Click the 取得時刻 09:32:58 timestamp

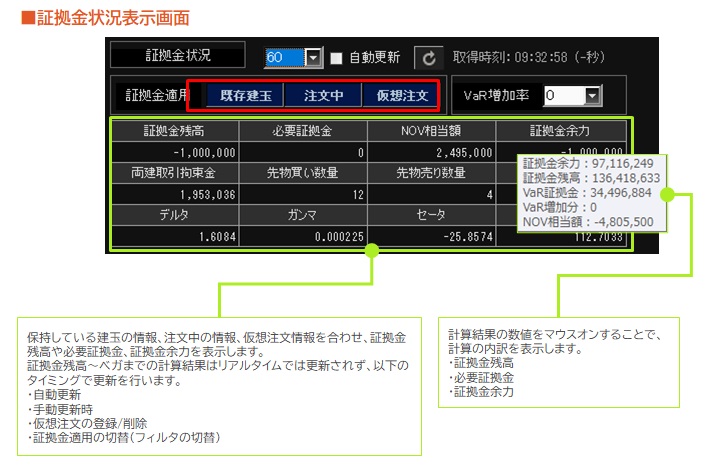point(529,57)
